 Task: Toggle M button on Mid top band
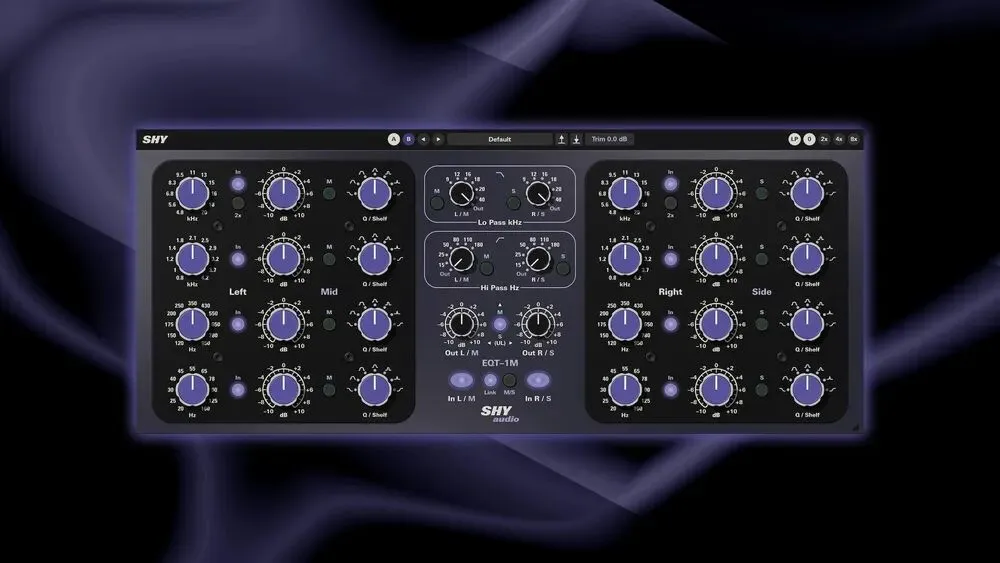329,193
